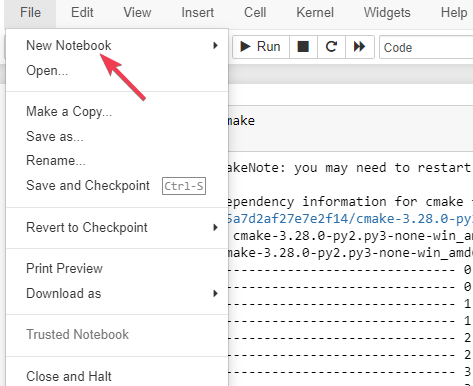Click the 'you may need to restart' output text
Image resolution: width=473 pixels, height=386 pixels.
pyautogui.click(x=383, y=168)
